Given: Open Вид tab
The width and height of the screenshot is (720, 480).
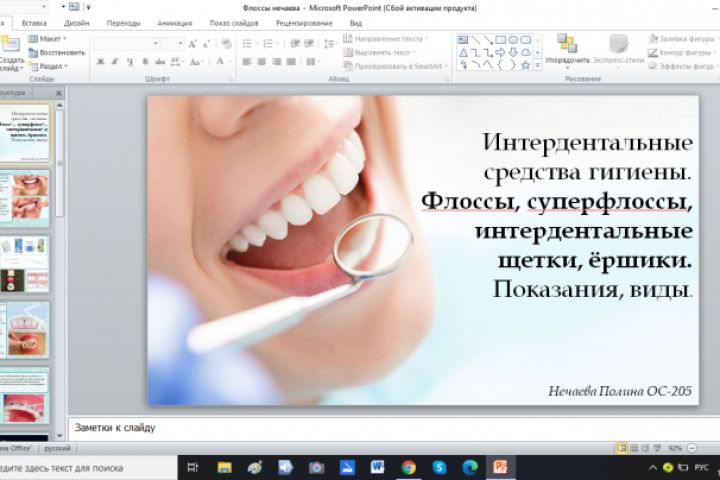Looking at the screenshot, I should point(356,23).
